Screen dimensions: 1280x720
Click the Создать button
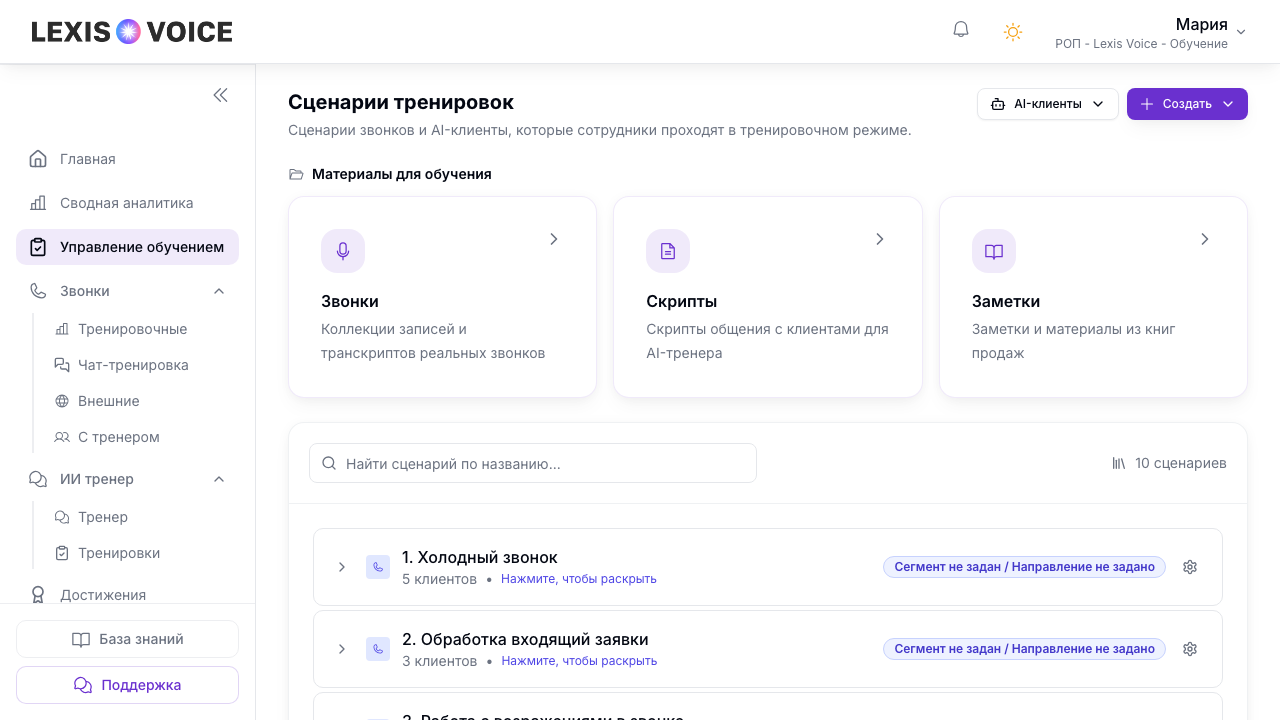(x=1187, y=104)
